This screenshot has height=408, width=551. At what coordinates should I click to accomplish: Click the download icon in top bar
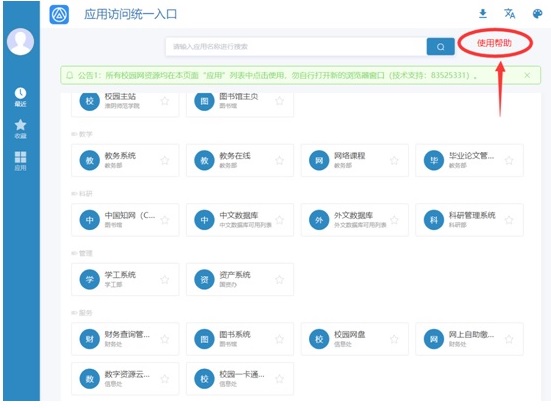(483, 14)
